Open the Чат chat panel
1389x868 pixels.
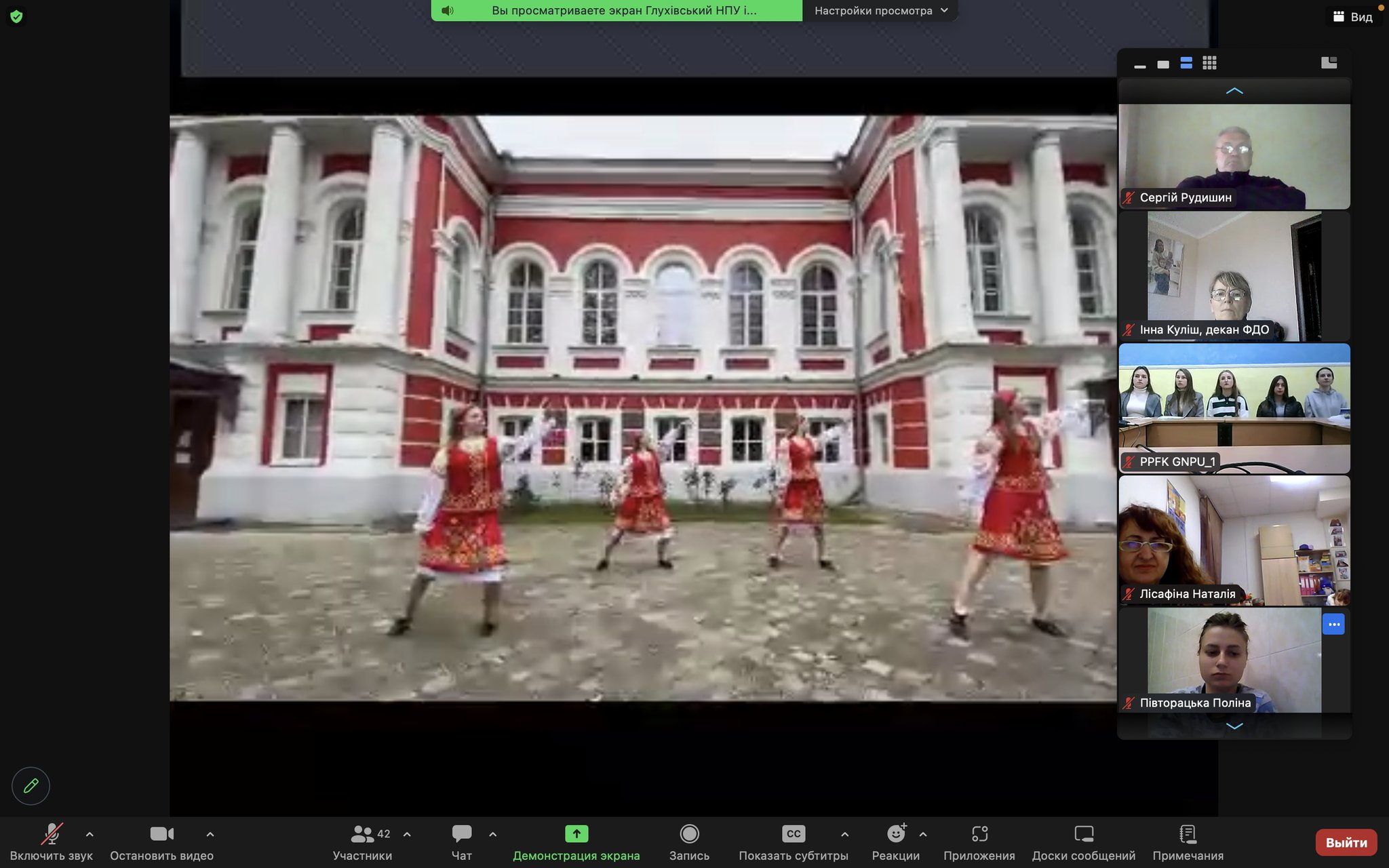[462, 842]
